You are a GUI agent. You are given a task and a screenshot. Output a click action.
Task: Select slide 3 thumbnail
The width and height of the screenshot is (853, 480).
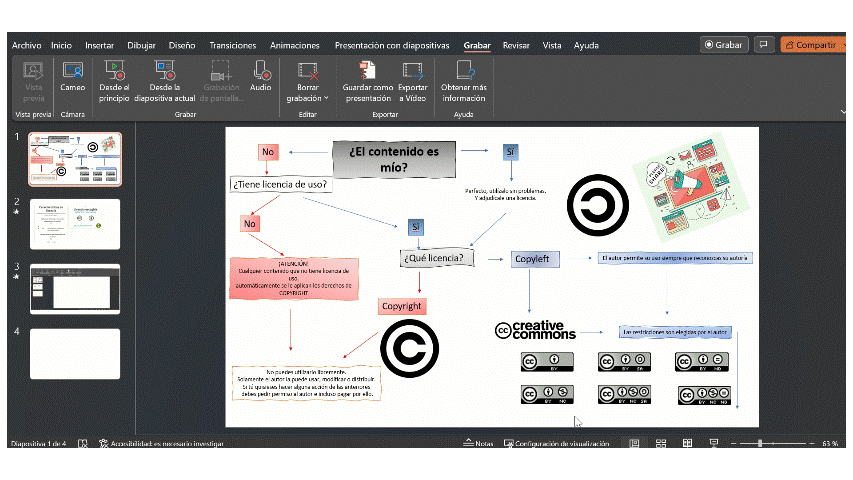[75, 289]
